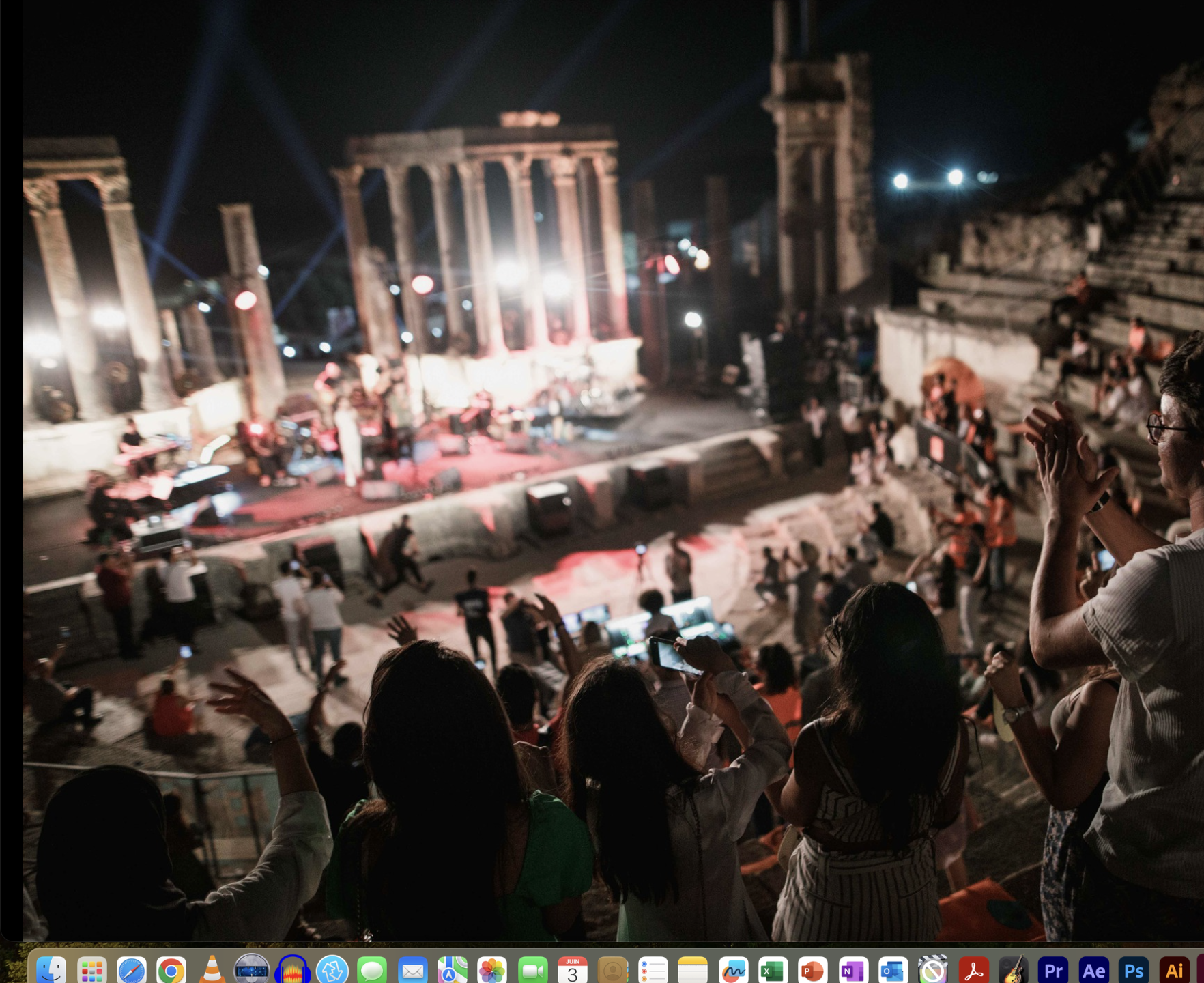Open Apple Maps from dock
The image size is (1204, 983).
(x=452, y=969)
